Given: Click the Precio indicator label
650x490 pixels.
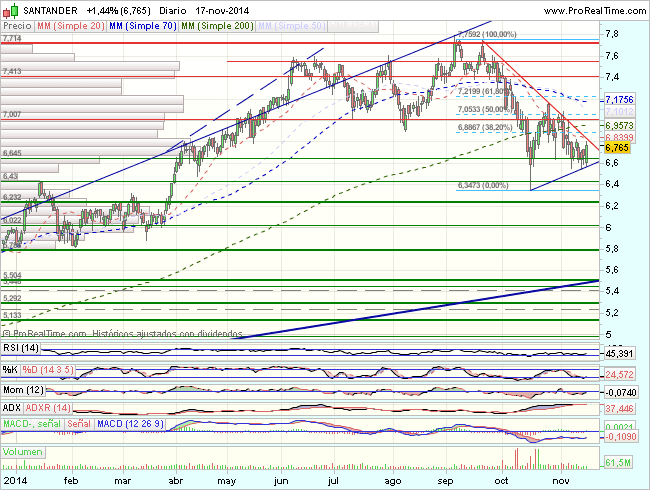Looking at the screenshot, I should [x=17, y=23].
